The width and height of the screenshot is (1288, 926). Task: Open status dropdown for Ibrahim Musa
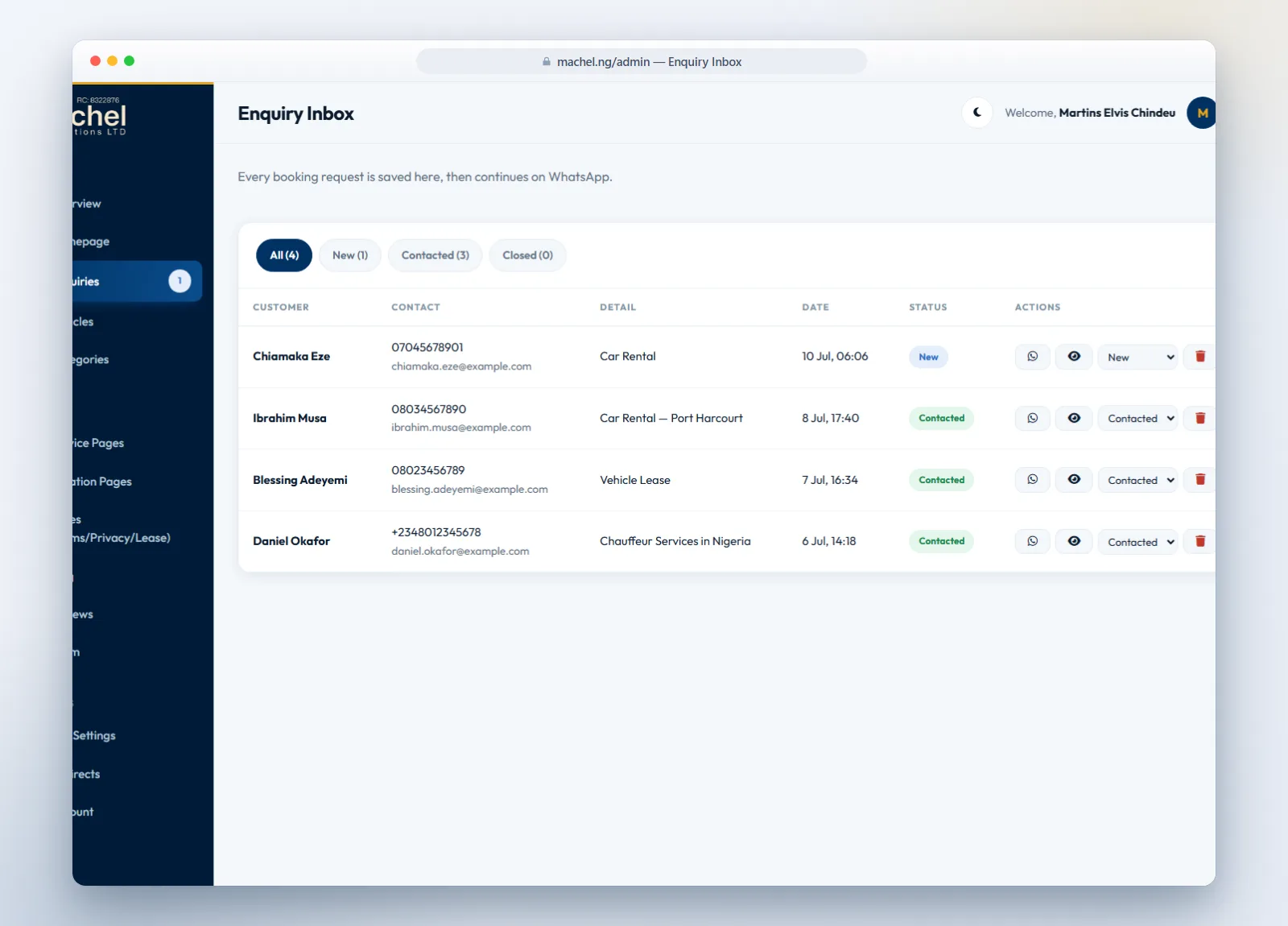[x=1137, y=418]
